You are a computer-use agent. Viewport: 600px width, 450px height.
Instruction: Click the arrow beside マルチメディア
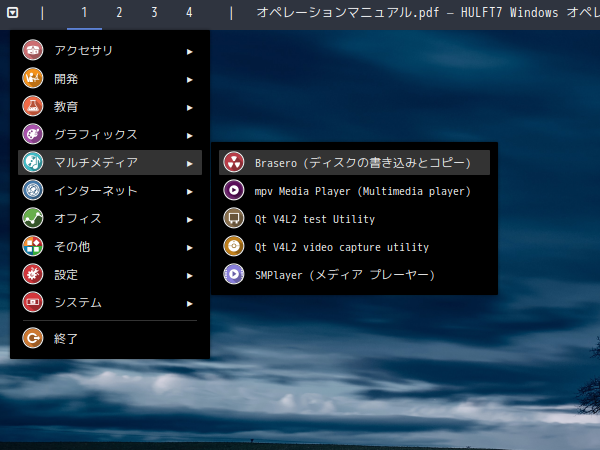pyautogui.click(x=189, y=164)
